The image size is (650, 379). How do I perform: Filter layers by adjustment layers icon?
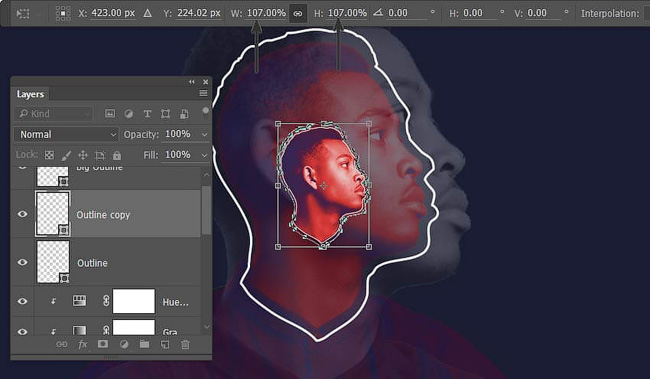coord(129,114)
